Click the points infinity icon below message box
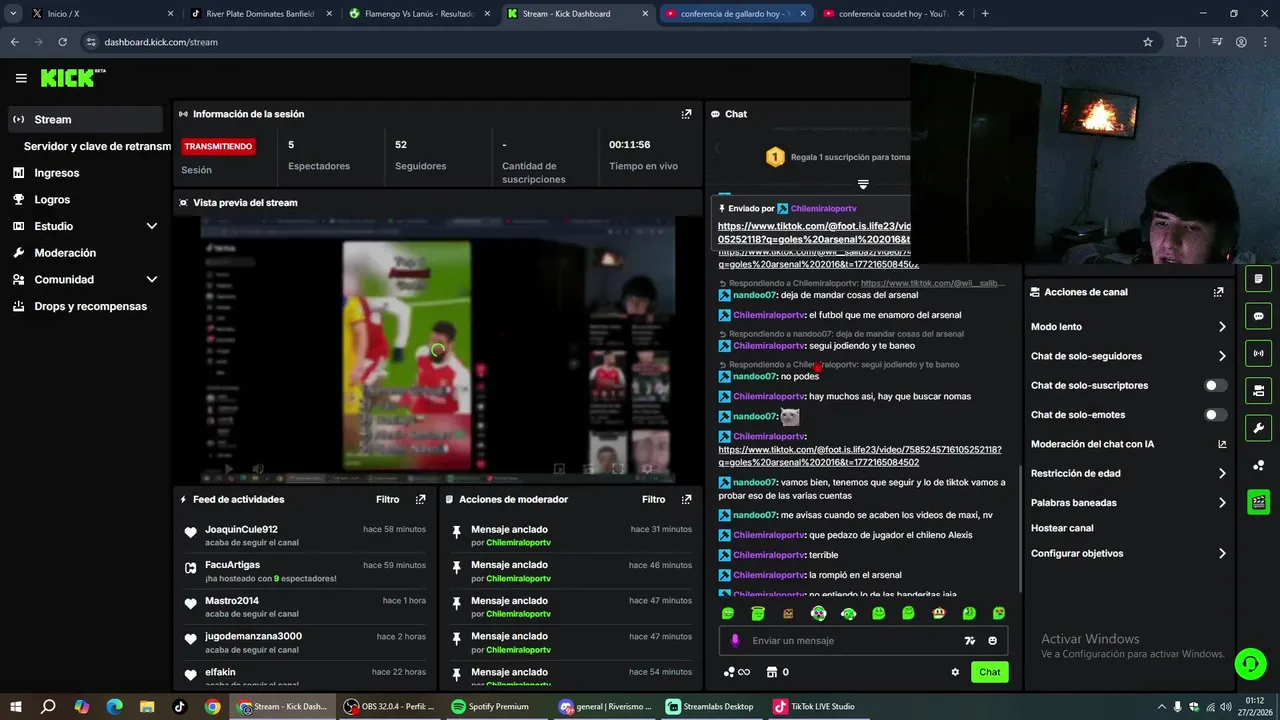Viewport: 1280px width, 720px height. click(736, 672)
